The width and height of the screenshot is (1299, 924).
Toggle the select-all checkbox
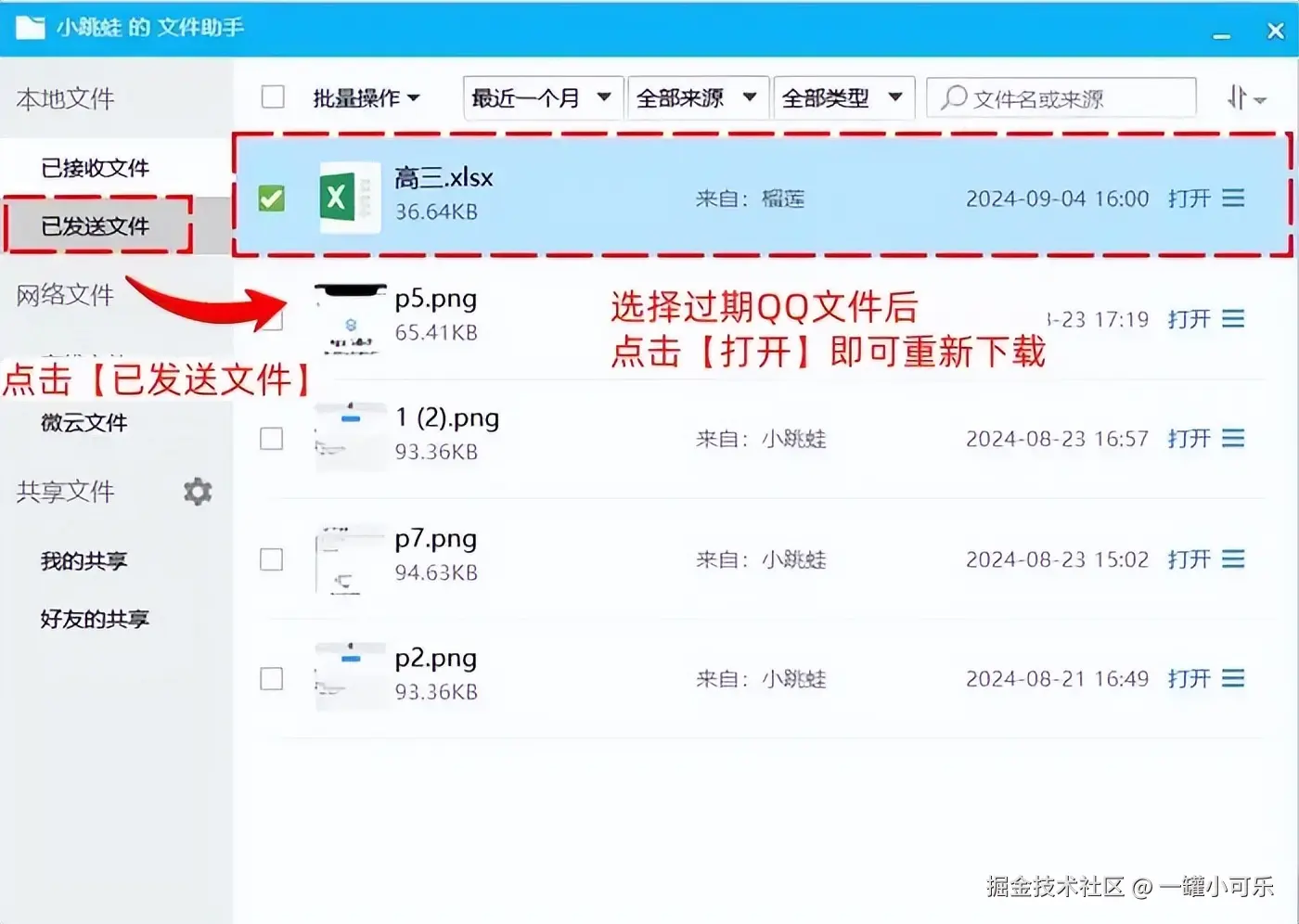click(273, 96)
